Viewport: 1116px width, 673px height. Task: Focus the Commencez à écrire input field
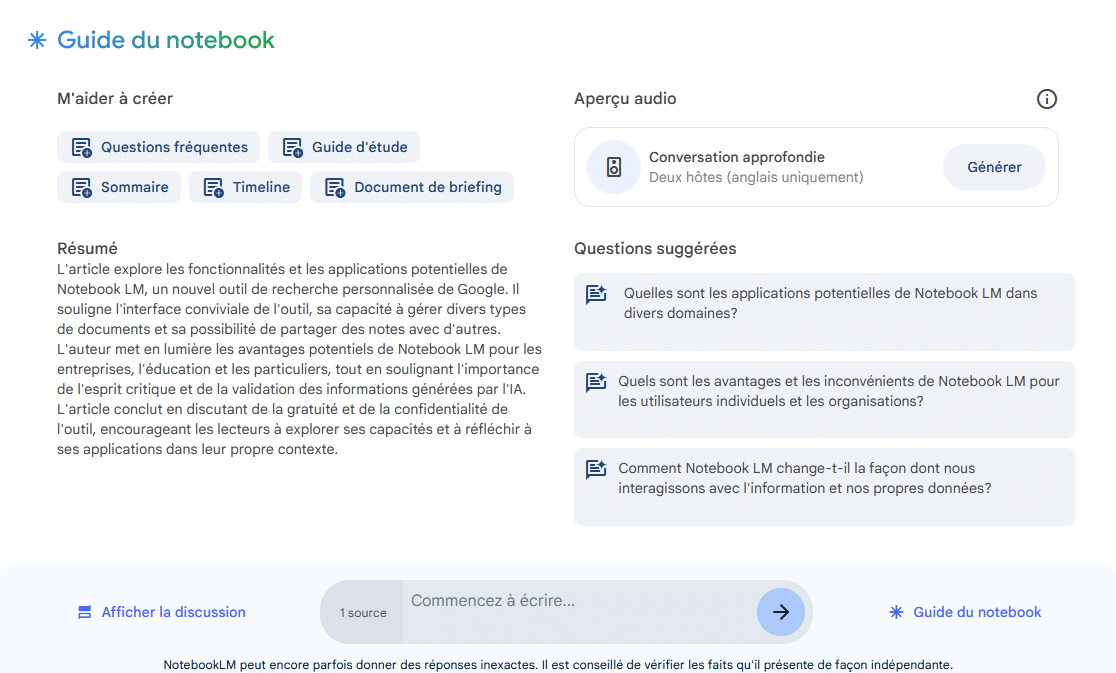pyautogui.click(x=580, y=612)
